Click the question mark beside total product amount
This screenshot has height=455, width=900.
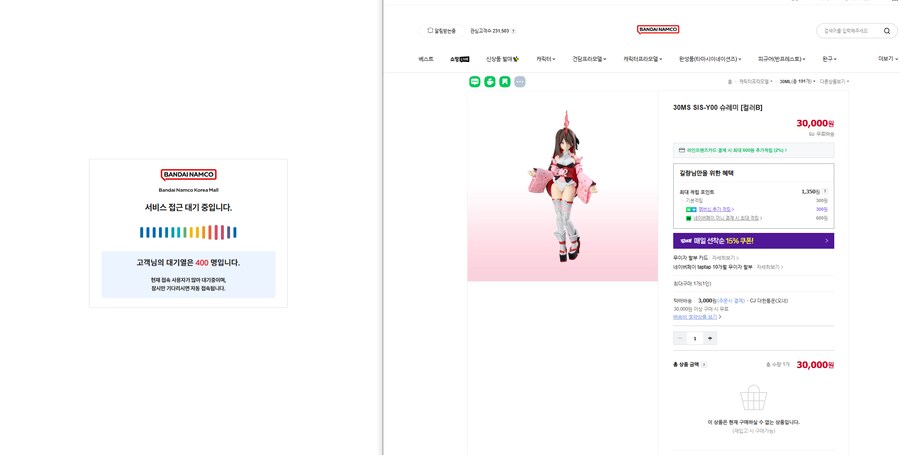click(704, 364)
